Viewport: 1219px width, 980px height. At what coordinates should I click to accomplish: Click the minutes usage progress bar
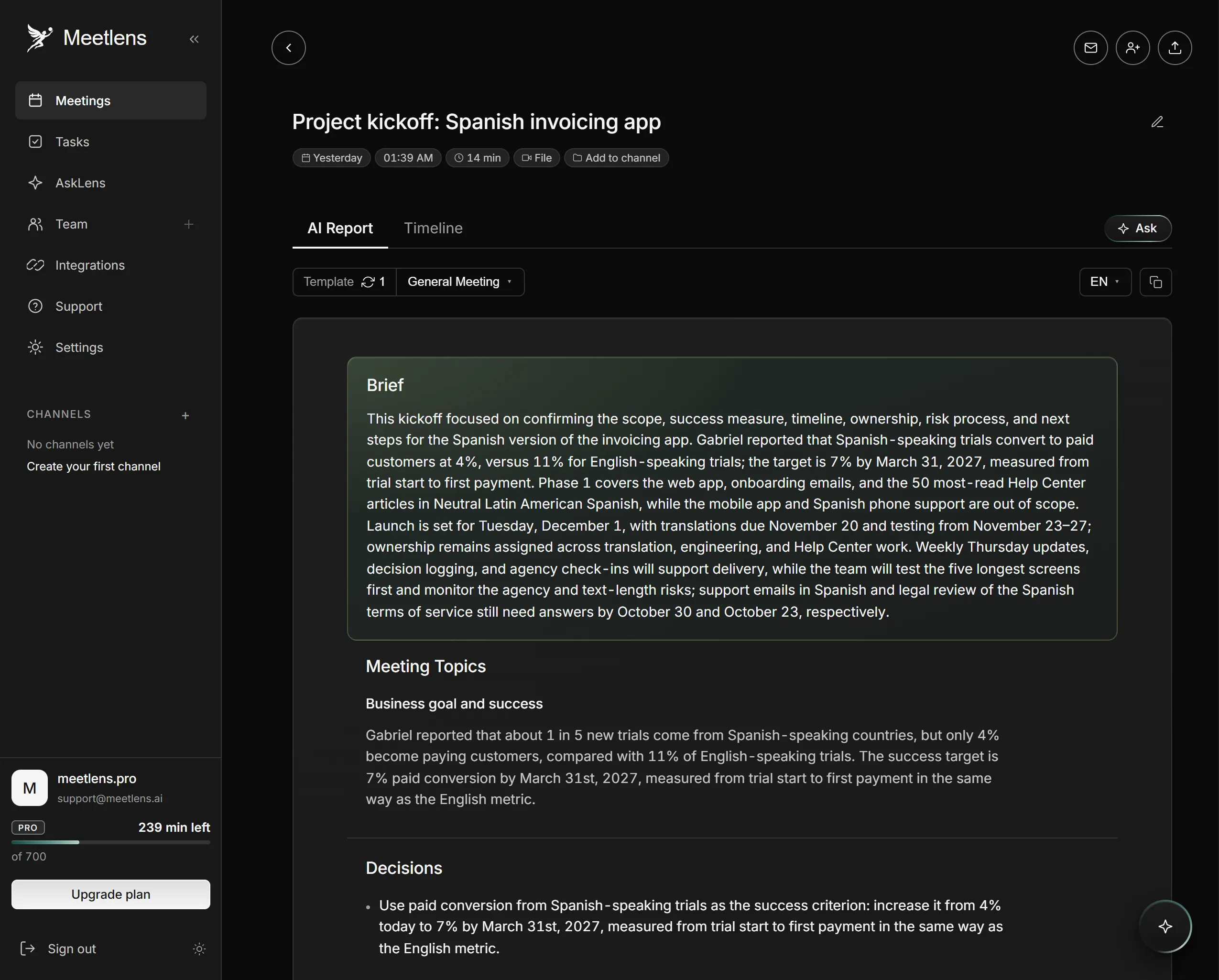[111, 842]
